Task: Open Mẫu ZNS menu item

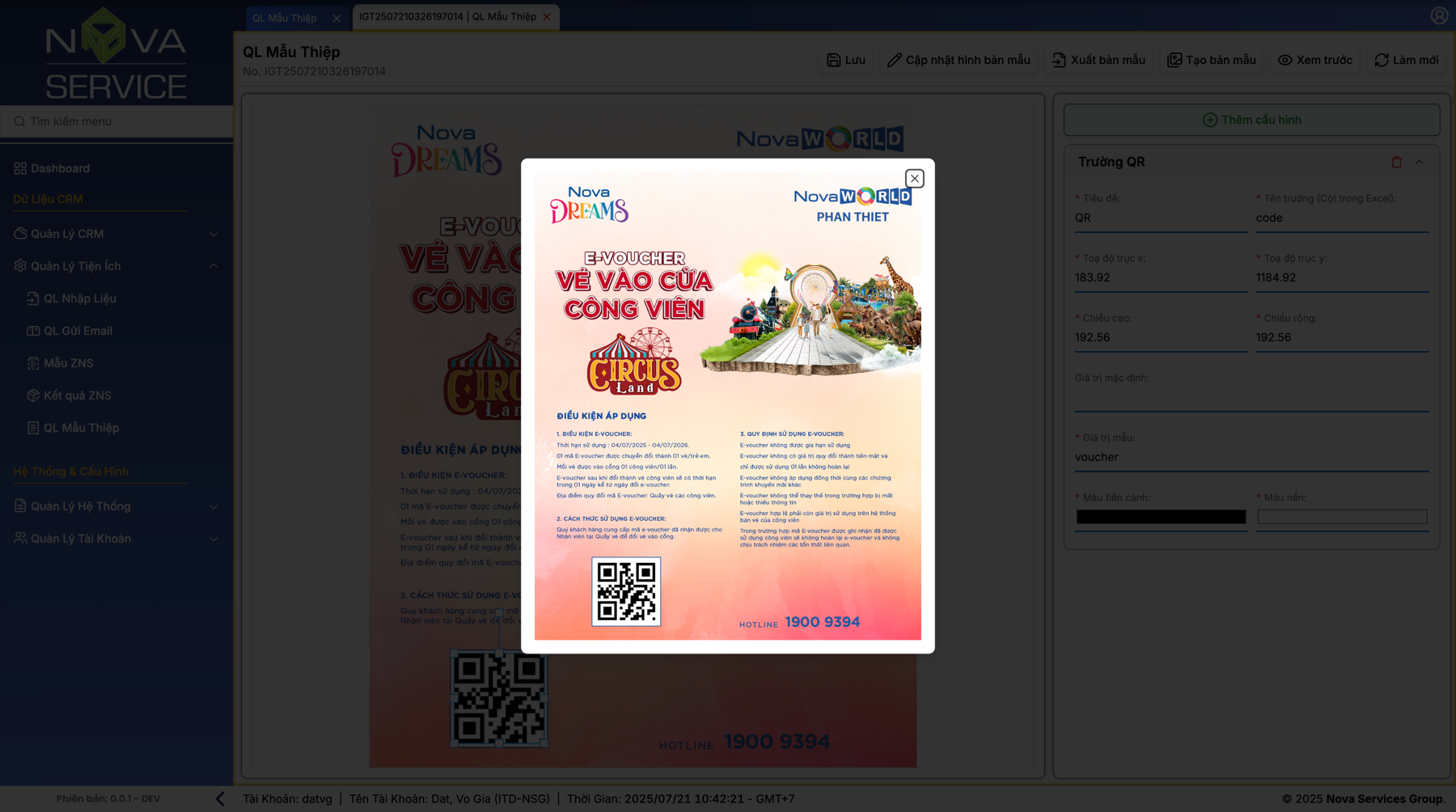Action: [x=69, y=363]
